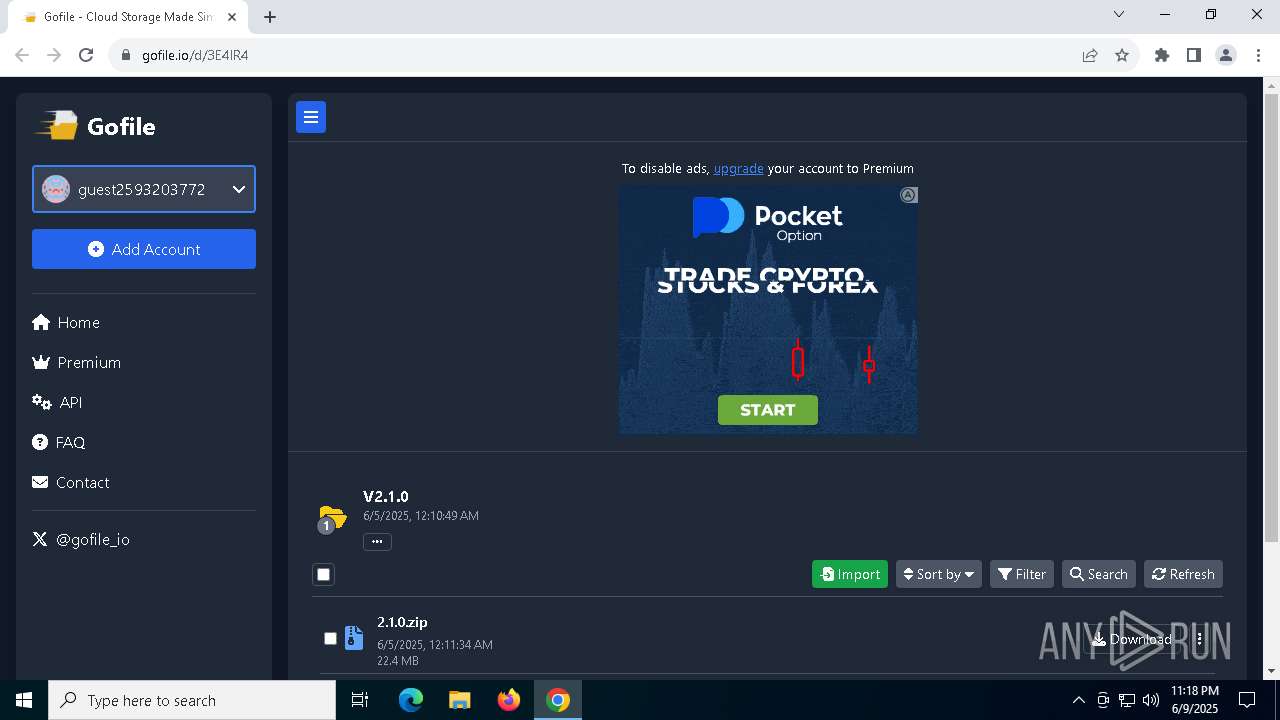Open the Windows Start menu
This screenshot has width=1280, height=720.
tap(24, 700)
